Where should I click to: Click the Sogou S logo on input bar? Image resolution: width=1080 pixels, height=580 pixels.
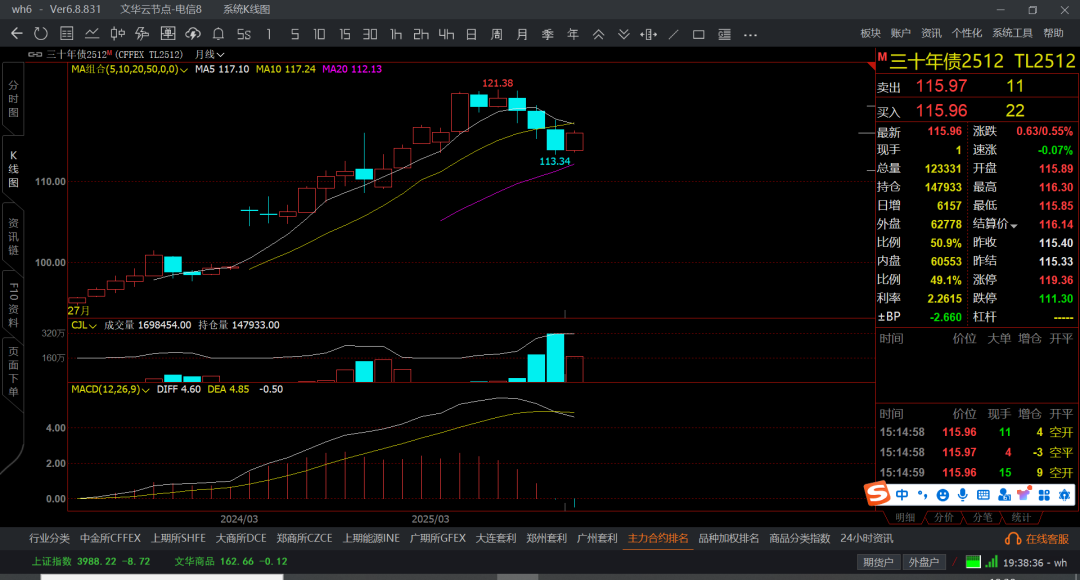pyautogui.click(x=878, y=494)
